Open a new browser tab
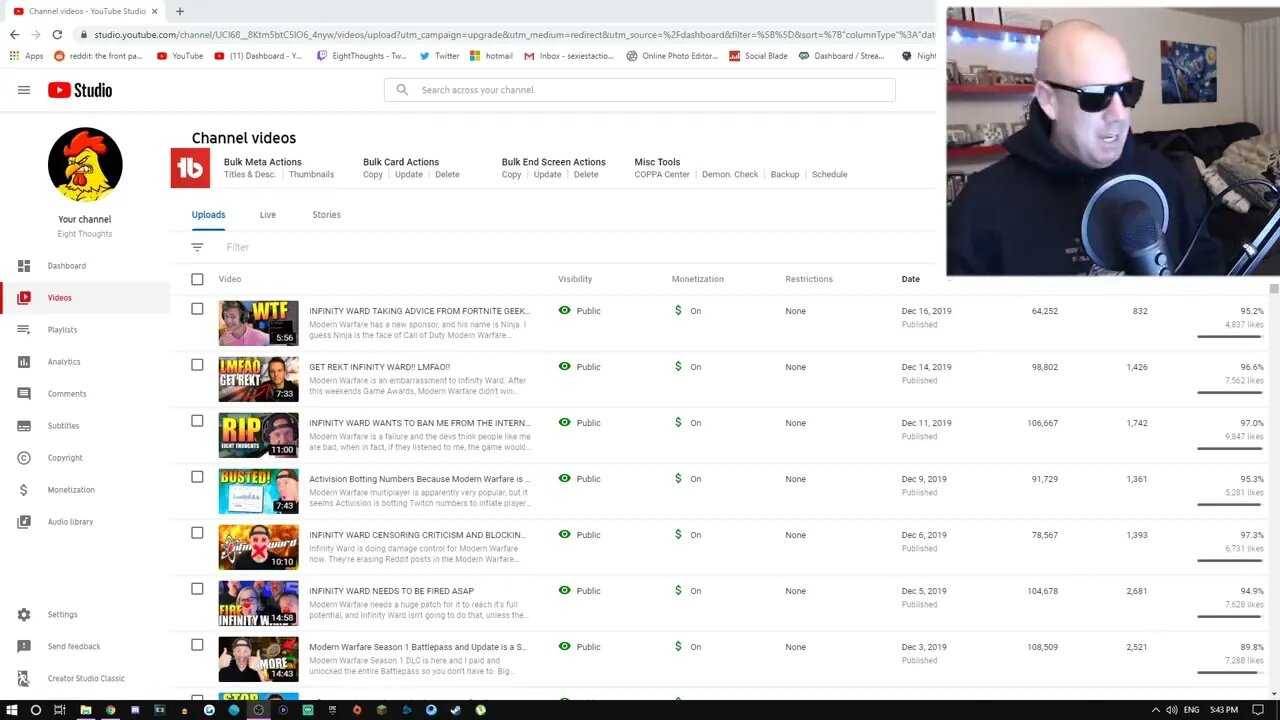The width and height of the screenshot is (1280, 720). (x=180, y=11)
